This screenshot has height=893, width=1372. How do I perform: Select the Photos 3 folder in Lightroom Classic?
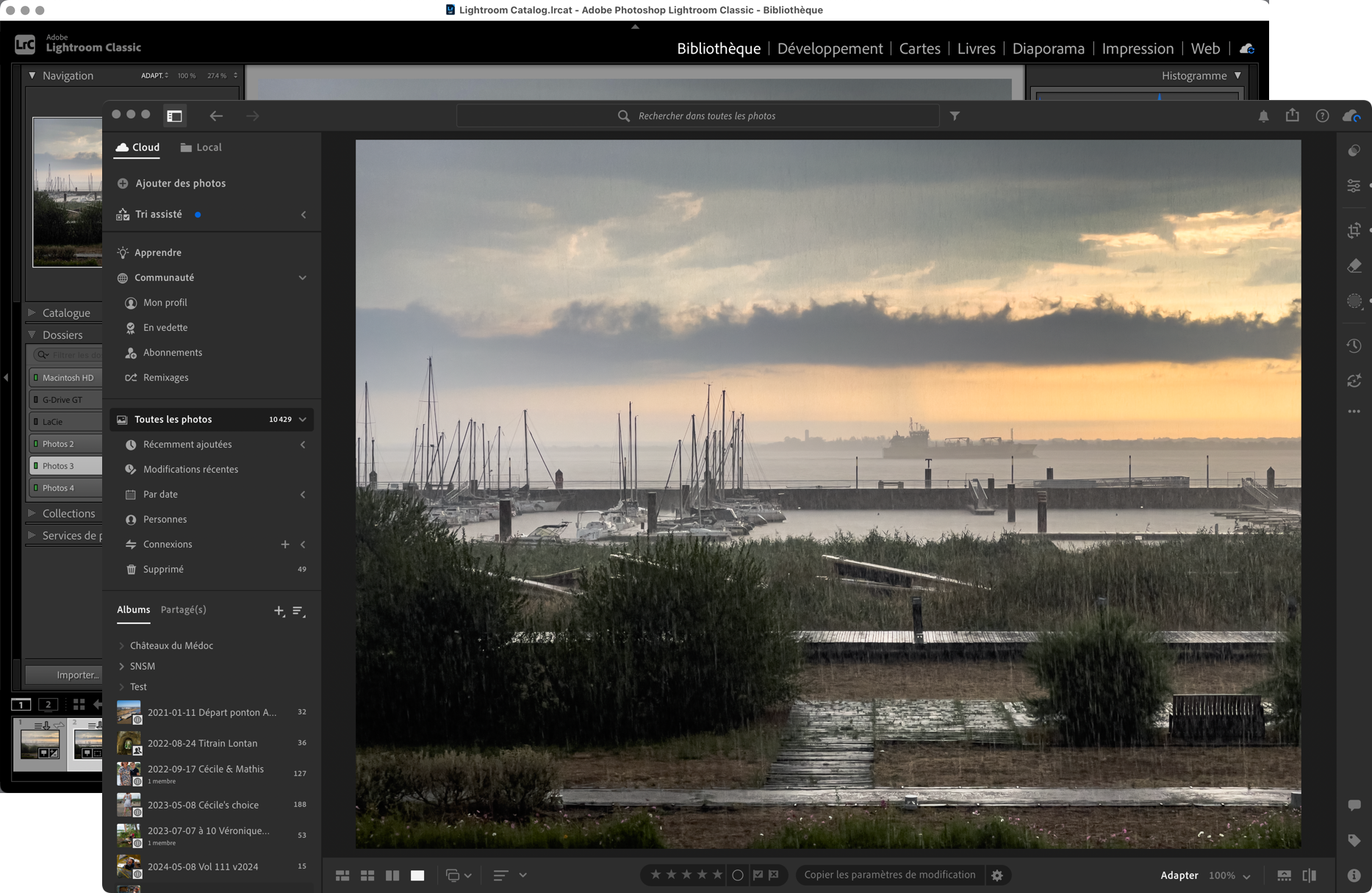[65, 466]
